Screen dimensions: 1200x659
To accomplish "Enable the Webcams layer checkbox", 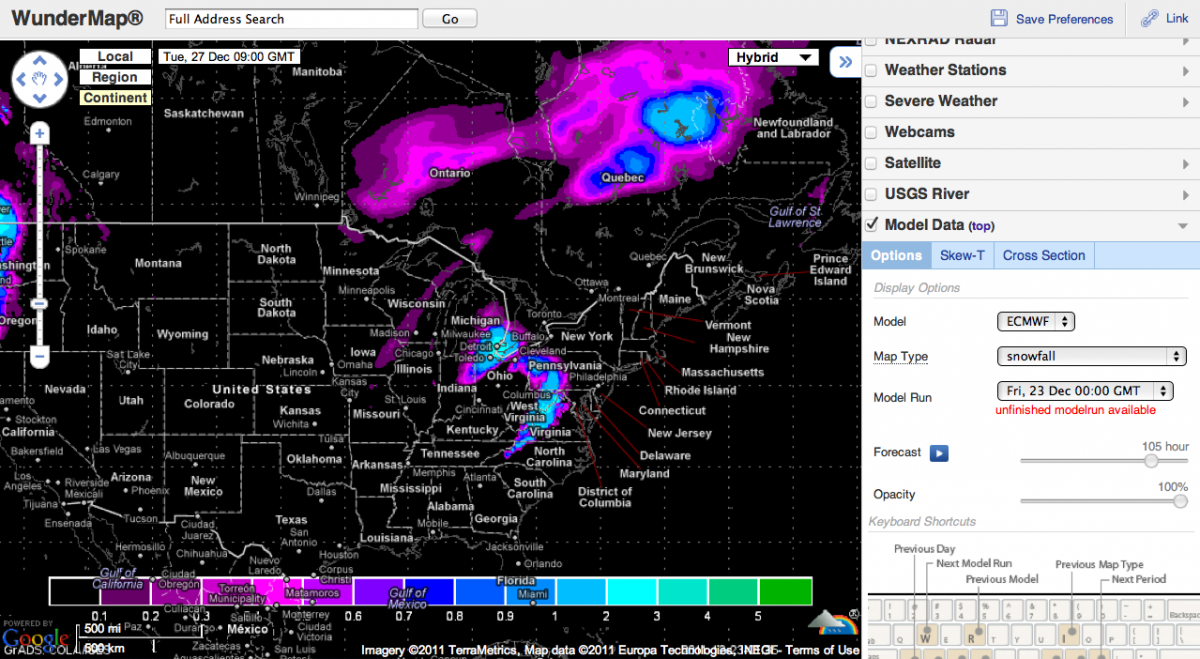I will 871,132.
